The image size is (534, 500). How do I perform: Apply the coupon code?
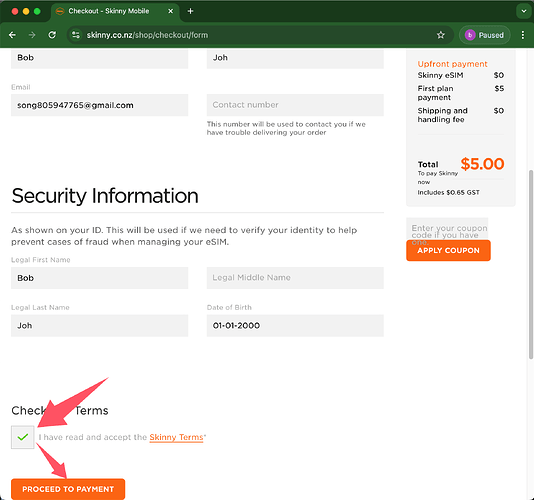(x=448, y=250)
